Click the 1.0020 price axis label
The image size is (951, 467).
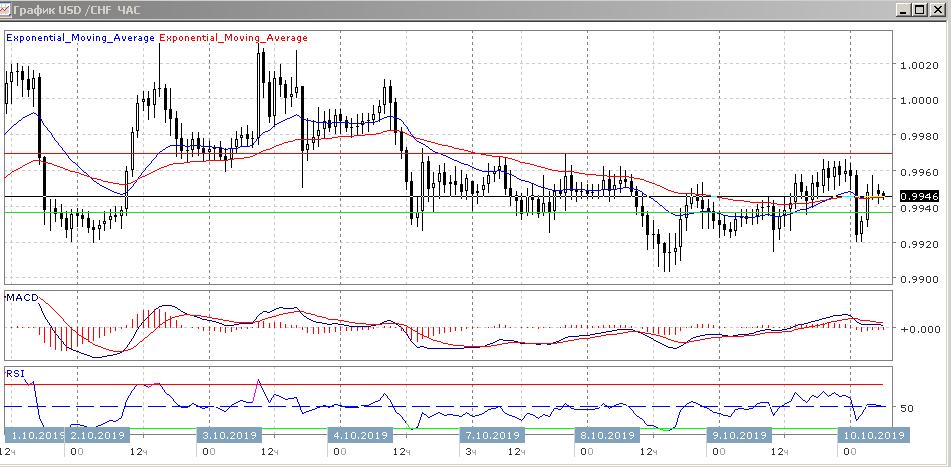click(918, 65)
